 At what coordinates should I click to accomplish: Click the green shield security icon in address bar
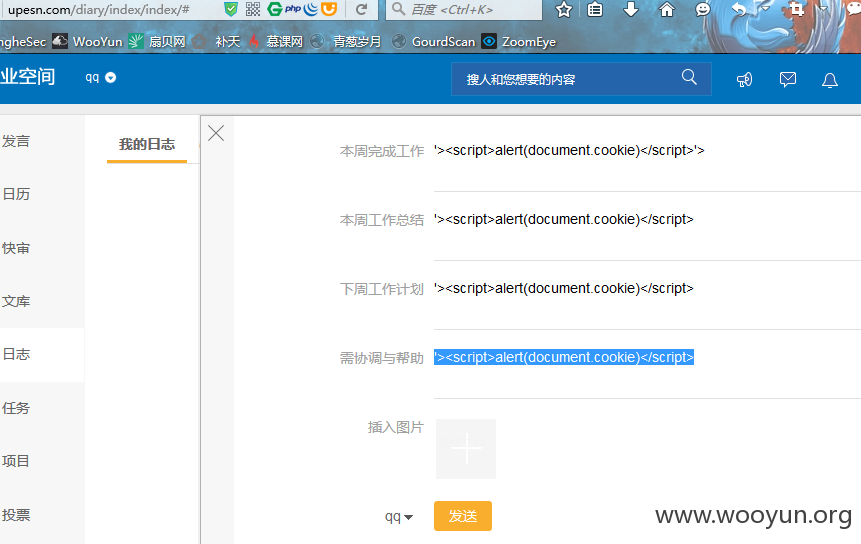click(231, 9)
